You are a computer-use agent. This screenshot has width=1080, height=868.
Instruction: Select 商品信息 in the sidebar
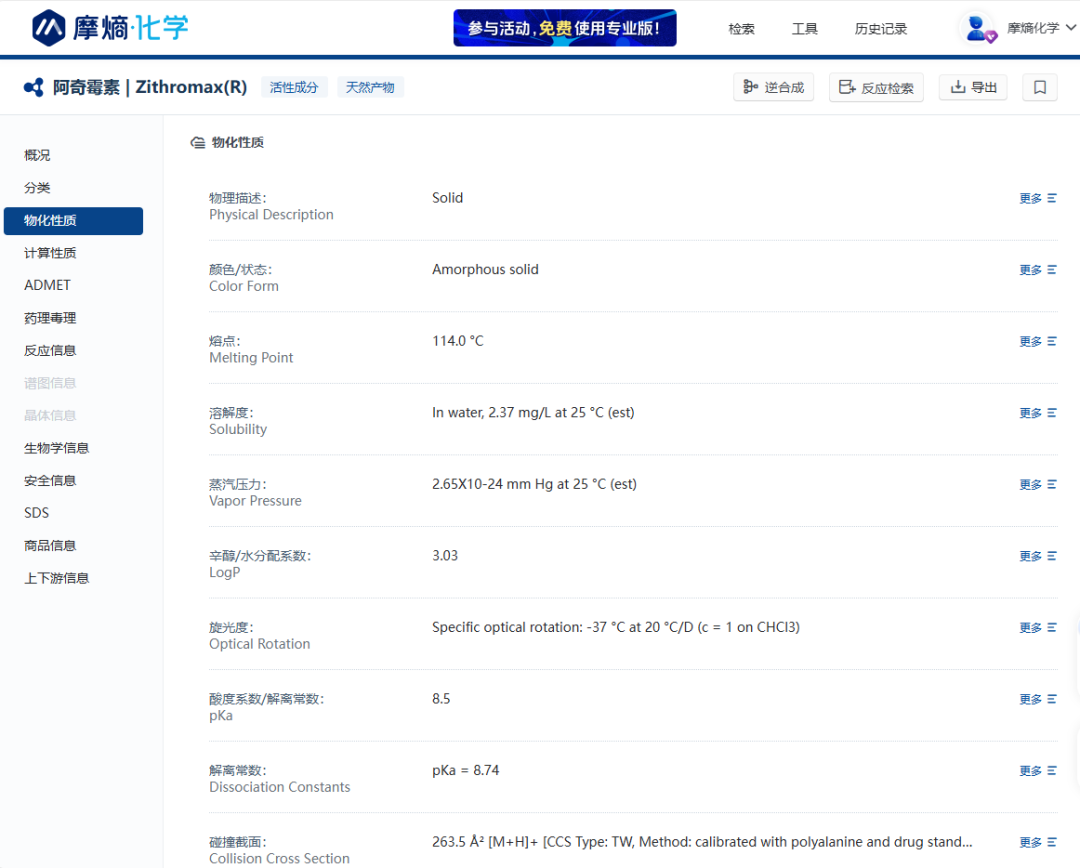pyautogui.click(x=50, y=545)
